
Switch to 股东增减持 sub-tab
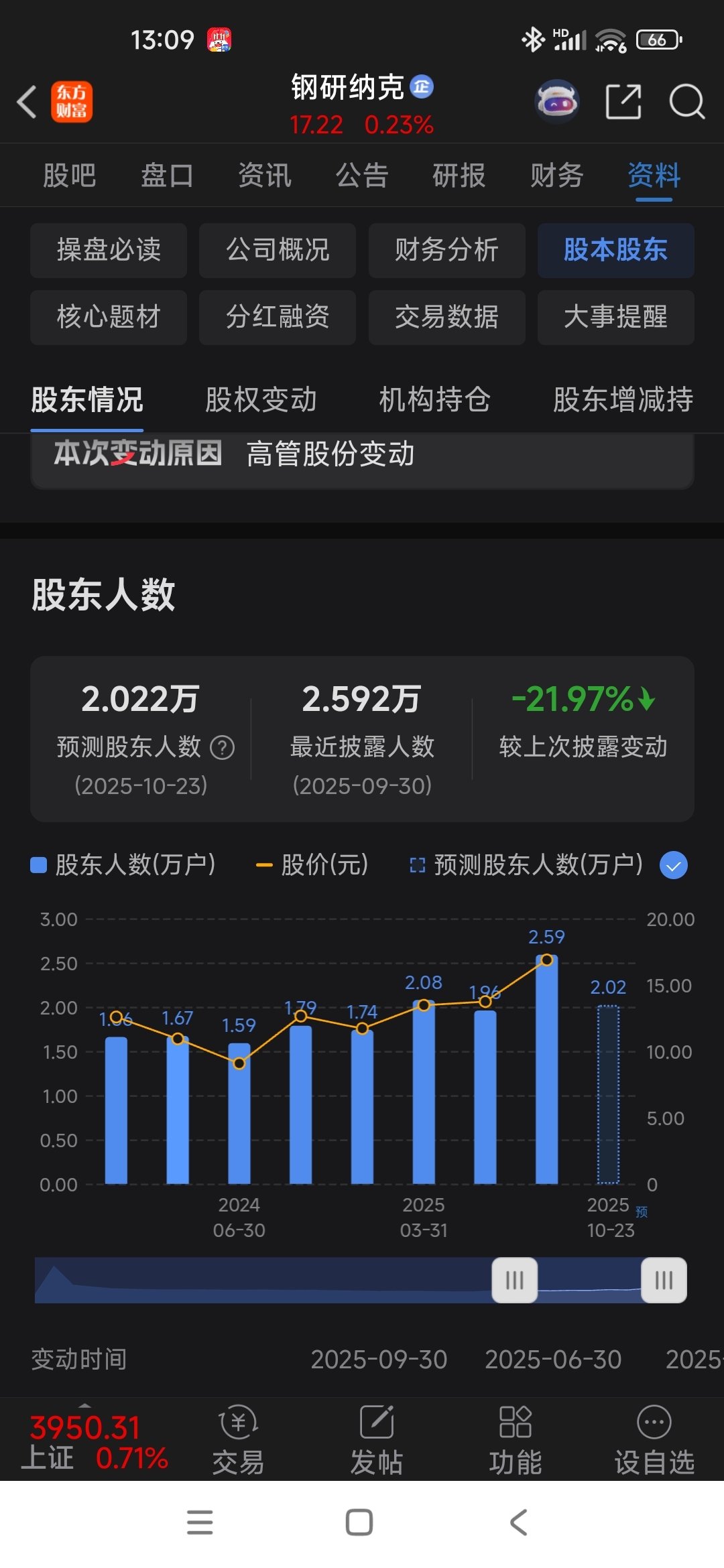623,399
